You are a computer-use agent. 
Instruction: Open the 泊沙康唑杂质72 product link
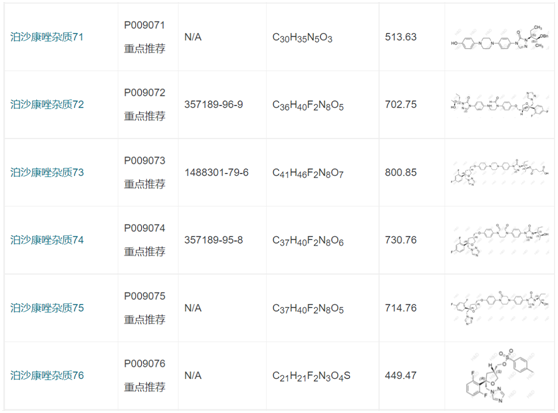47,105
